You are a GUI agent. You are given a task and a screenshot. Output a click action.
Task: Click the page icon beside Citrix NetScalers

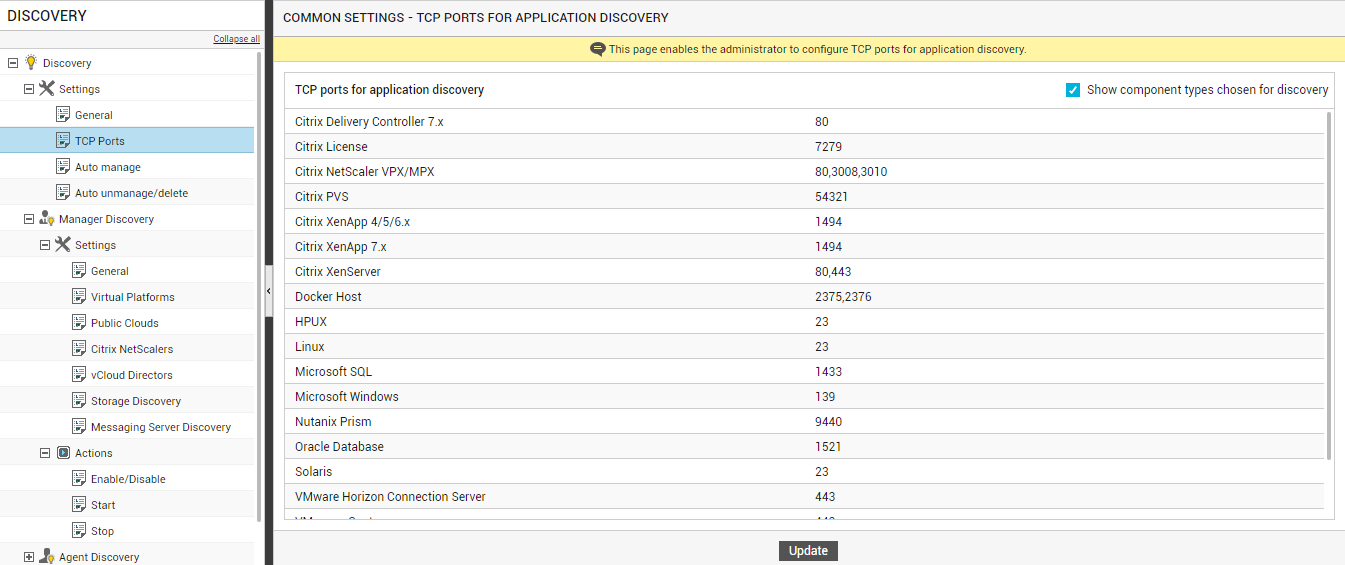[x=79, y=348]
